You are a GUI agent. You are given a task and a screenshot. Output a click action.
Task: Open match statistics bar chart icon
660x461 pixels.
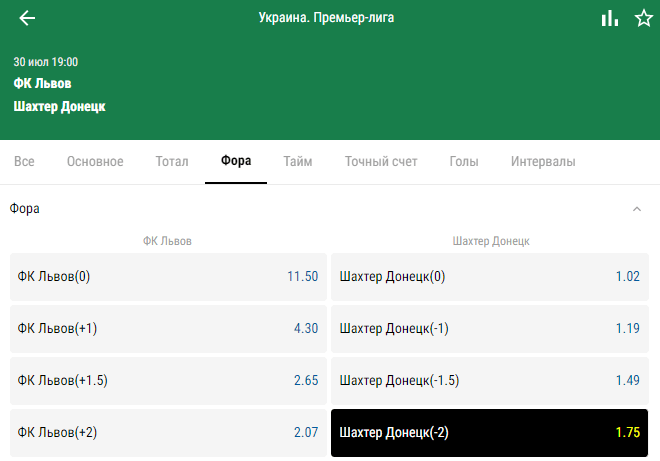pos(609,19)
